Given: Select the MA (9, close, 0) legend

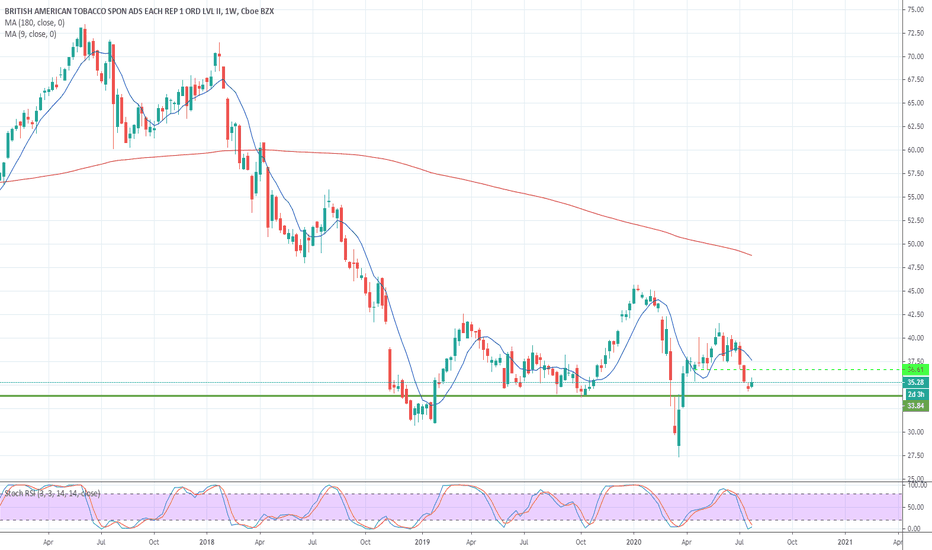Looking at the screenshot, I should (31, 34).
